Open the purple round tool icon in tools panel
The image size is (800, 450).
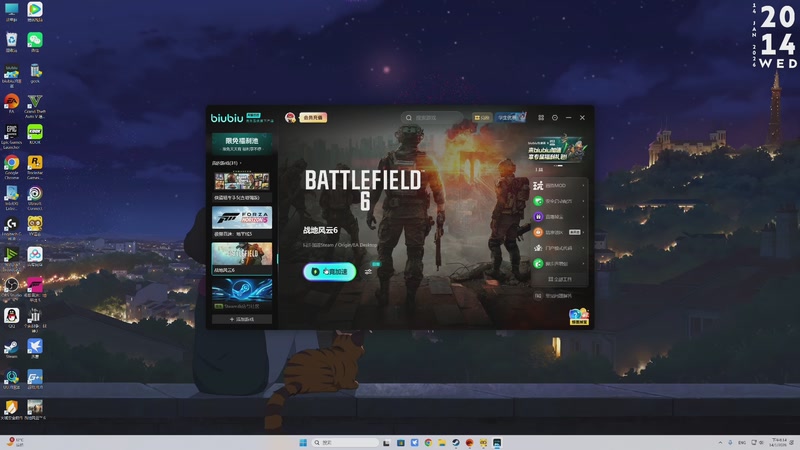(538, 217)
